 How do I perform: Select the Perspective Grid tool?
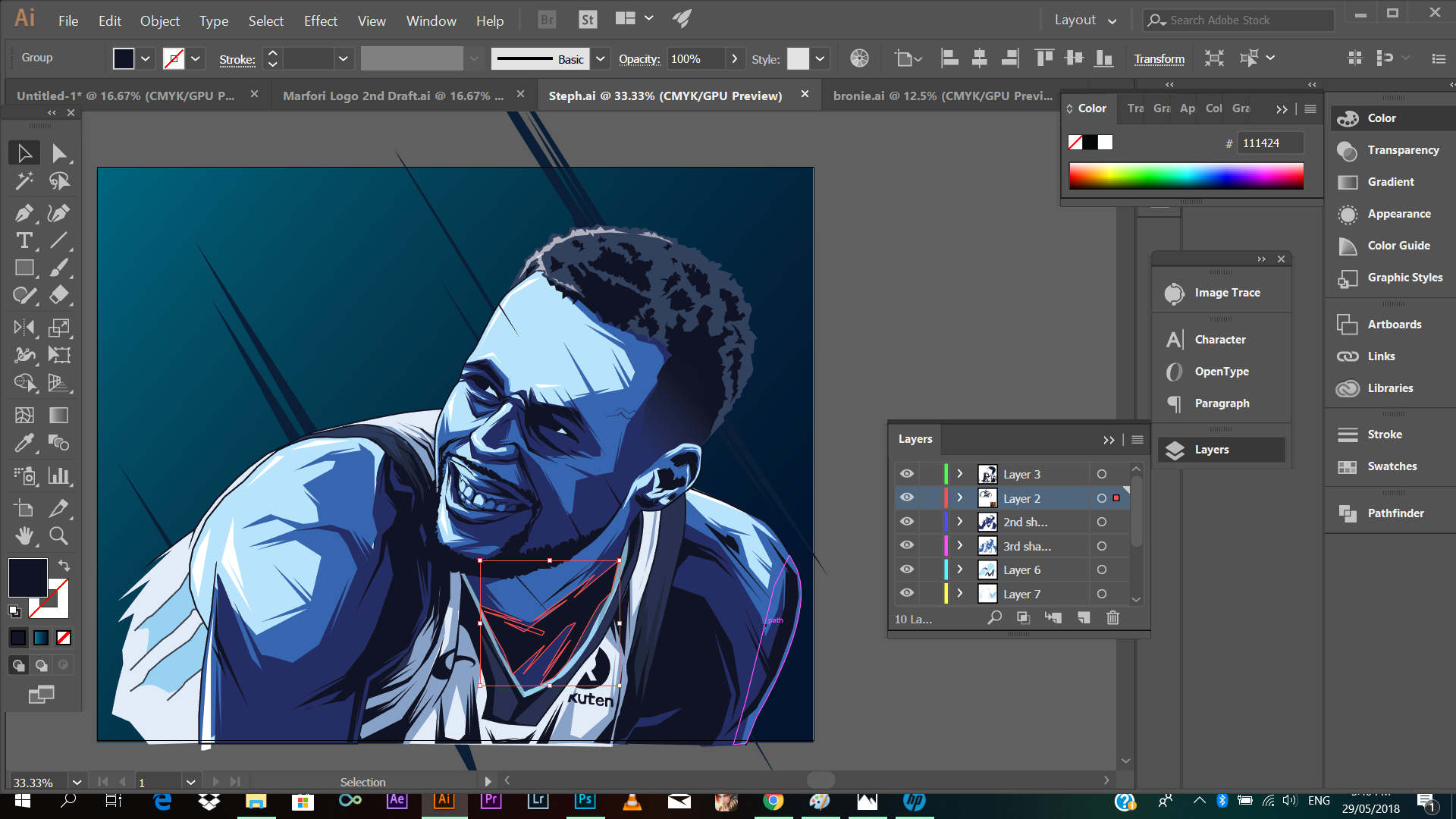[x=59, y=383]
